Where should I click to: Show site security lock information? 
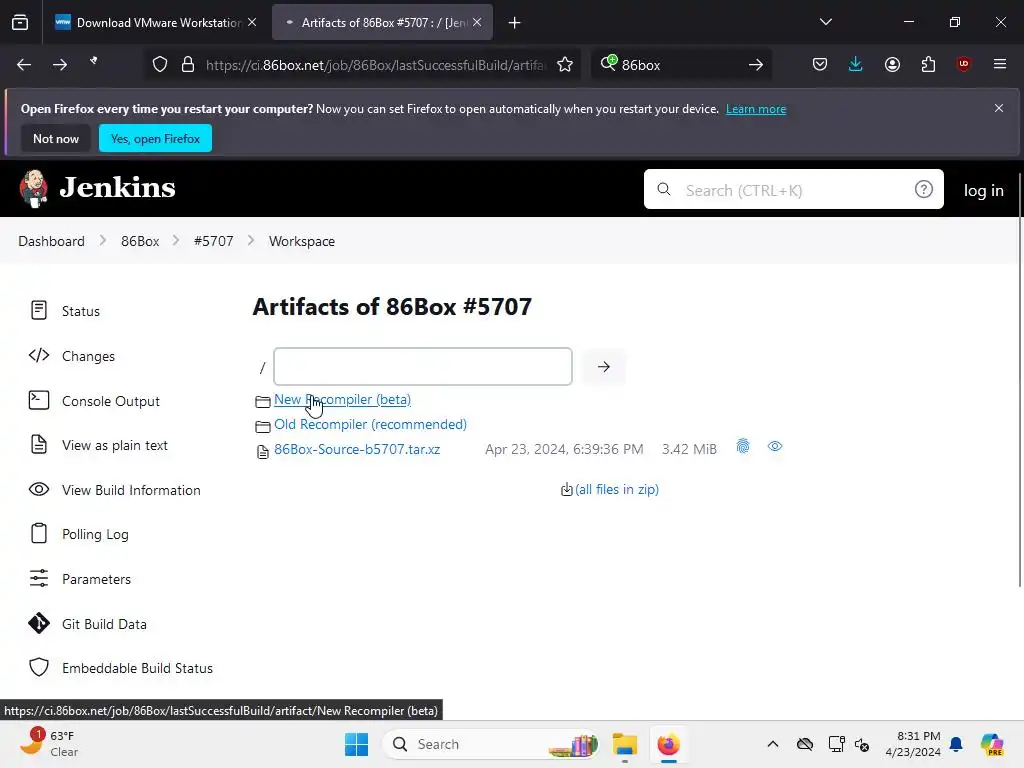coord(188,65)
